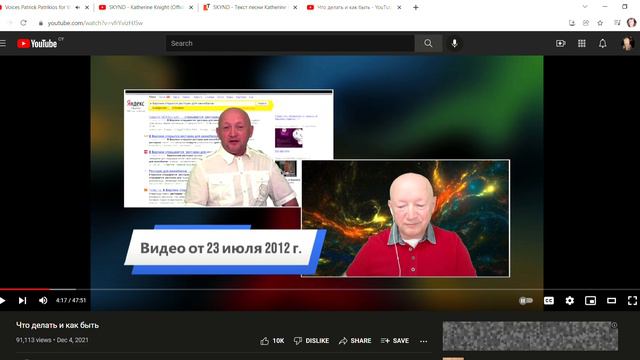The width and height of the screenshot is (640, 360).
Task: Click the search magnifier button
Action: (428, 43)
